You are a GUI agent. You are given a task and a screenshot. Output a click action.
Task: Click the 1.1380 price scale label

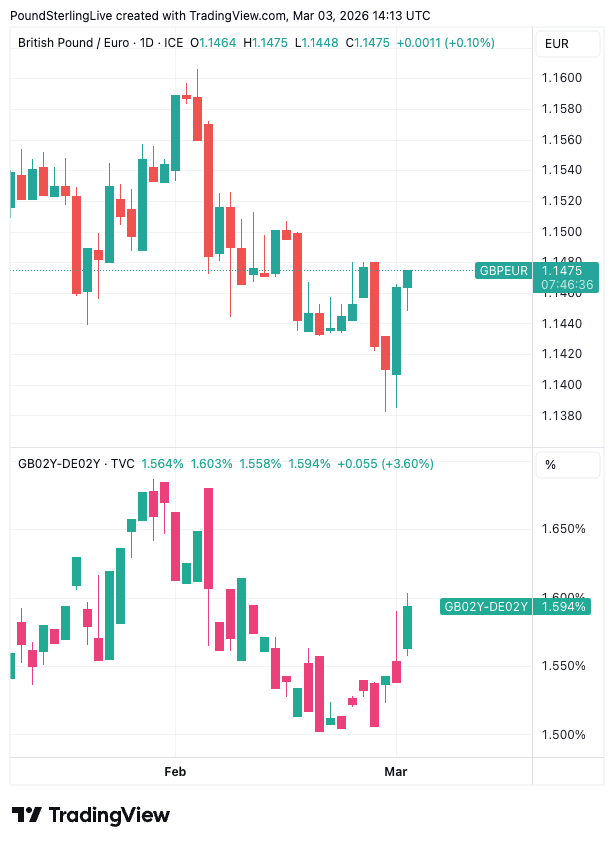(561, 416)
